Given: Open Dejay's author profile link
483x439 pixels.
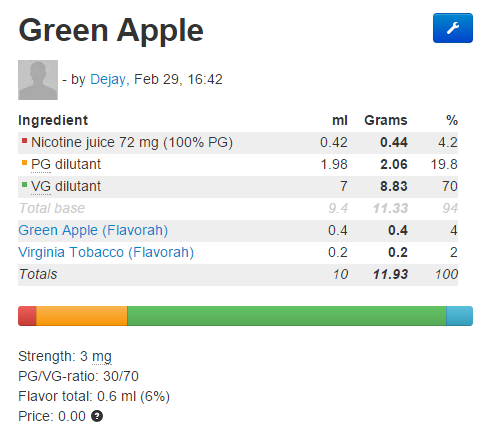Looking at the screenshot, I should tap(108, 79).
